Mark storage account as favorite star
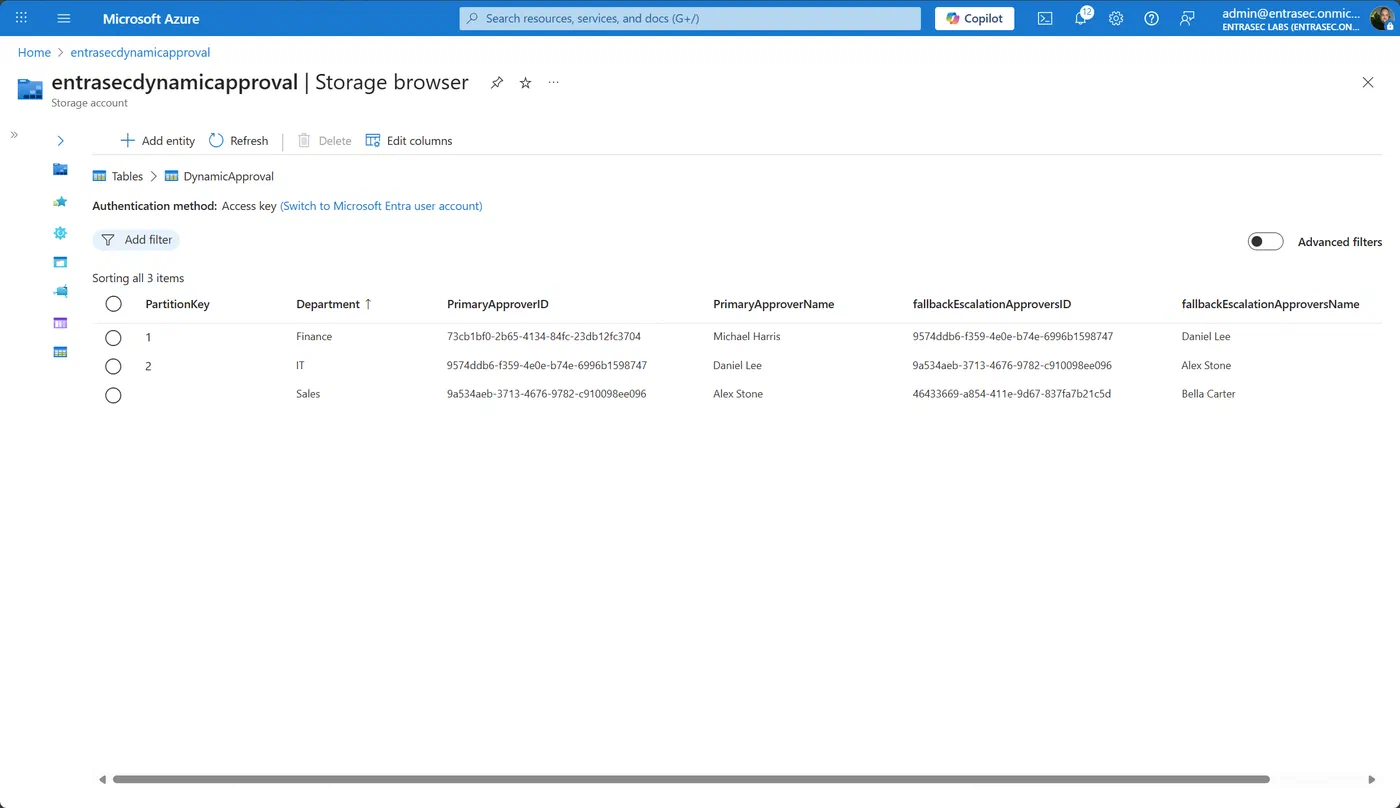Viewport: 1400px width, 808px height. click(525, 83)
